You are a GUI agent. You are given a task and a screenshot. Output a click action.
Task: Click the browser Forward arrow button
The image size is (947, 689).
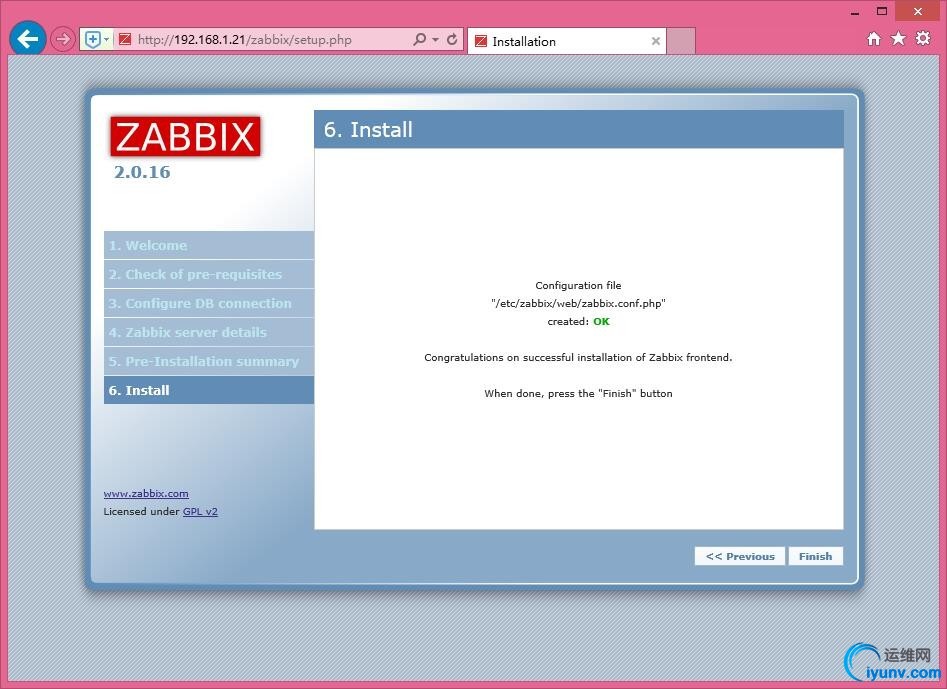(x=62, y=40)
